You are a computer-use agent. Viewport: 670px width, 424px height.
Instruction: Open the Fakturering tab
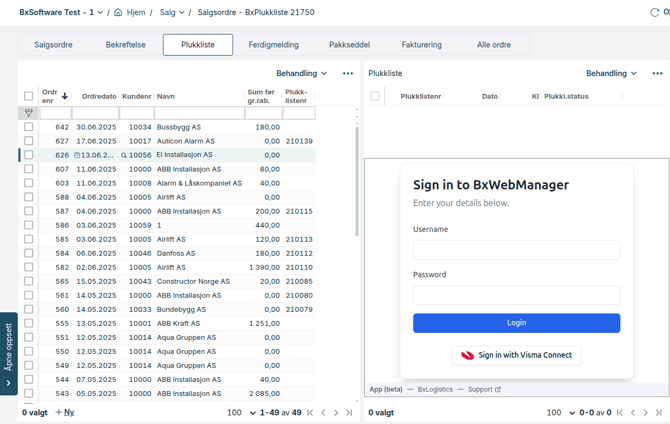(422, 45)
